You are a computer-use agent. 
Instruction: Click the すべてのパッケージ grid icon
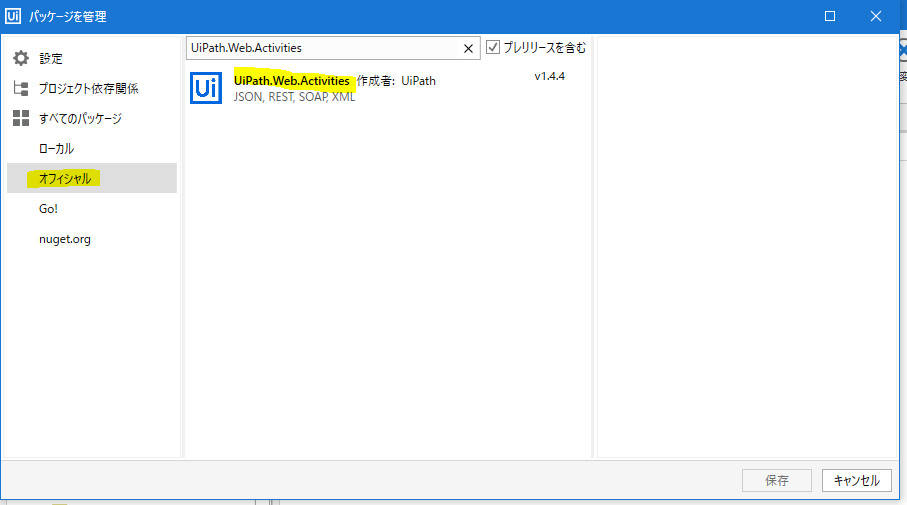coord(21,118)
